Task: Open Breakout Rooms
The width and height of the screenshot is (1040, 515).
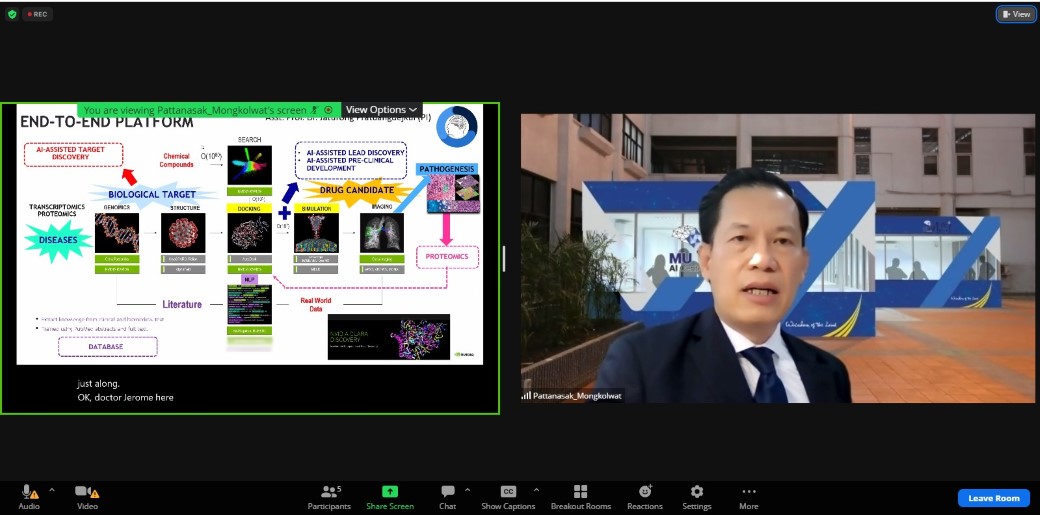Action: [x=580, y=492]
